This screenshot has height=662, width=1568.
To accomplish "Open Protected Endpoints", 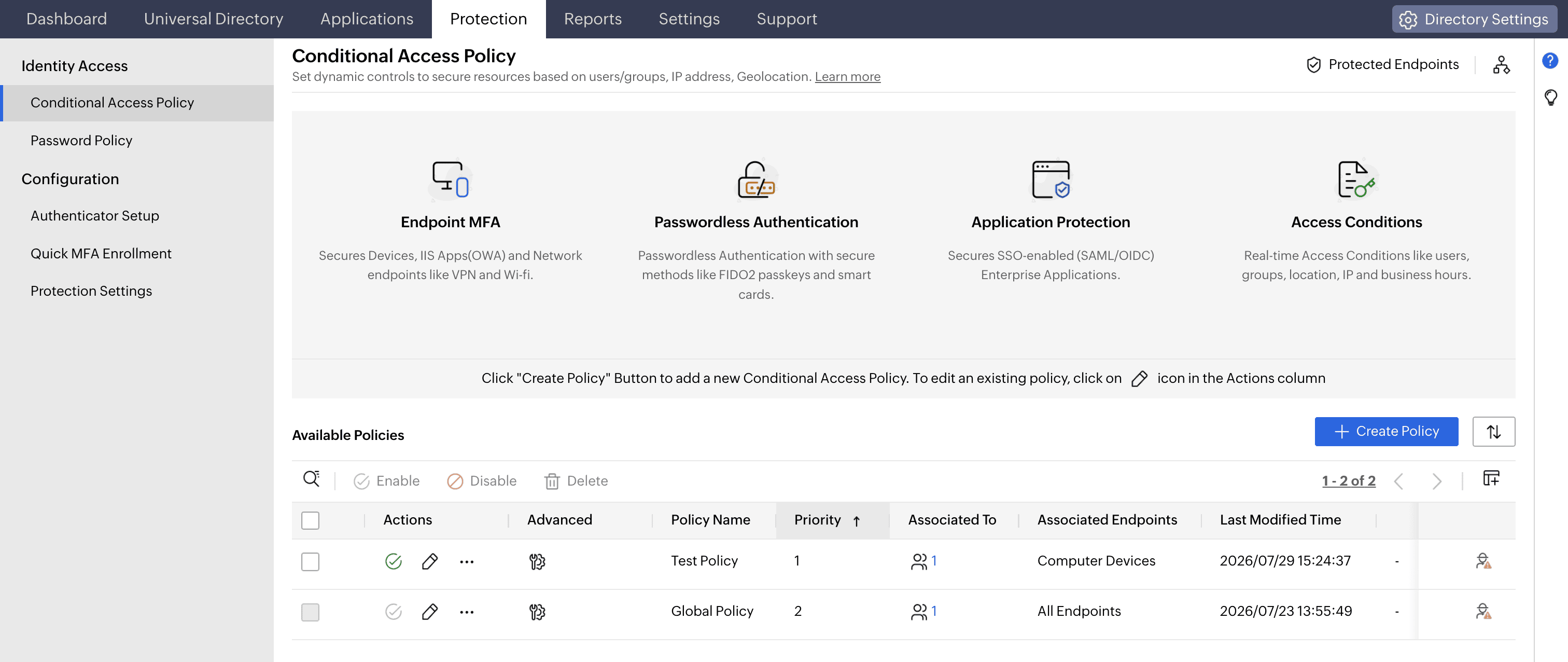I will click(1382, 64).
